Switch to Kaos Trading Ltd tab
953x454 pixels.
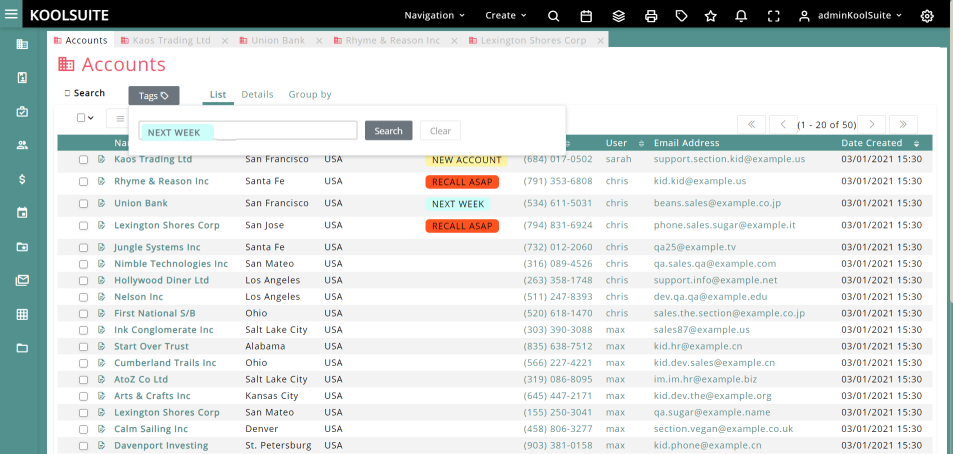165,40
